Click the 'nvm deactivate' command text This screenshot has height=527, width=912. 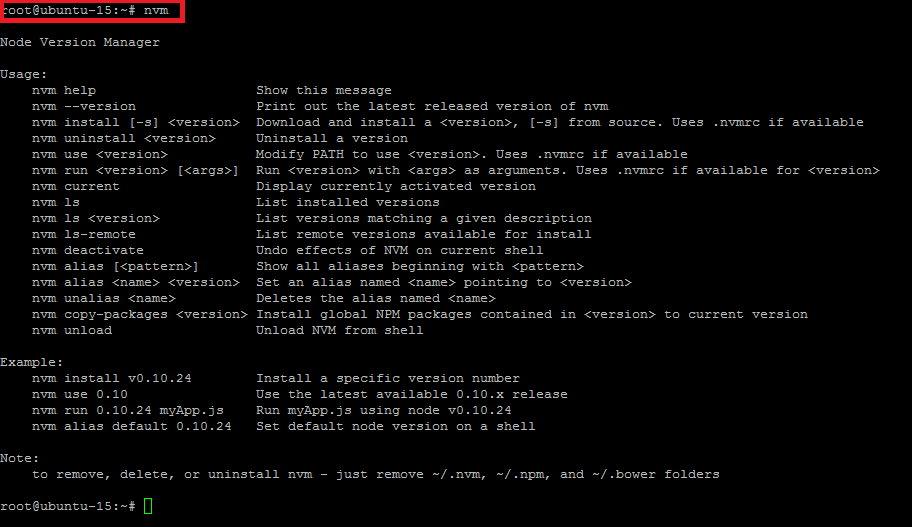(88, 250)
